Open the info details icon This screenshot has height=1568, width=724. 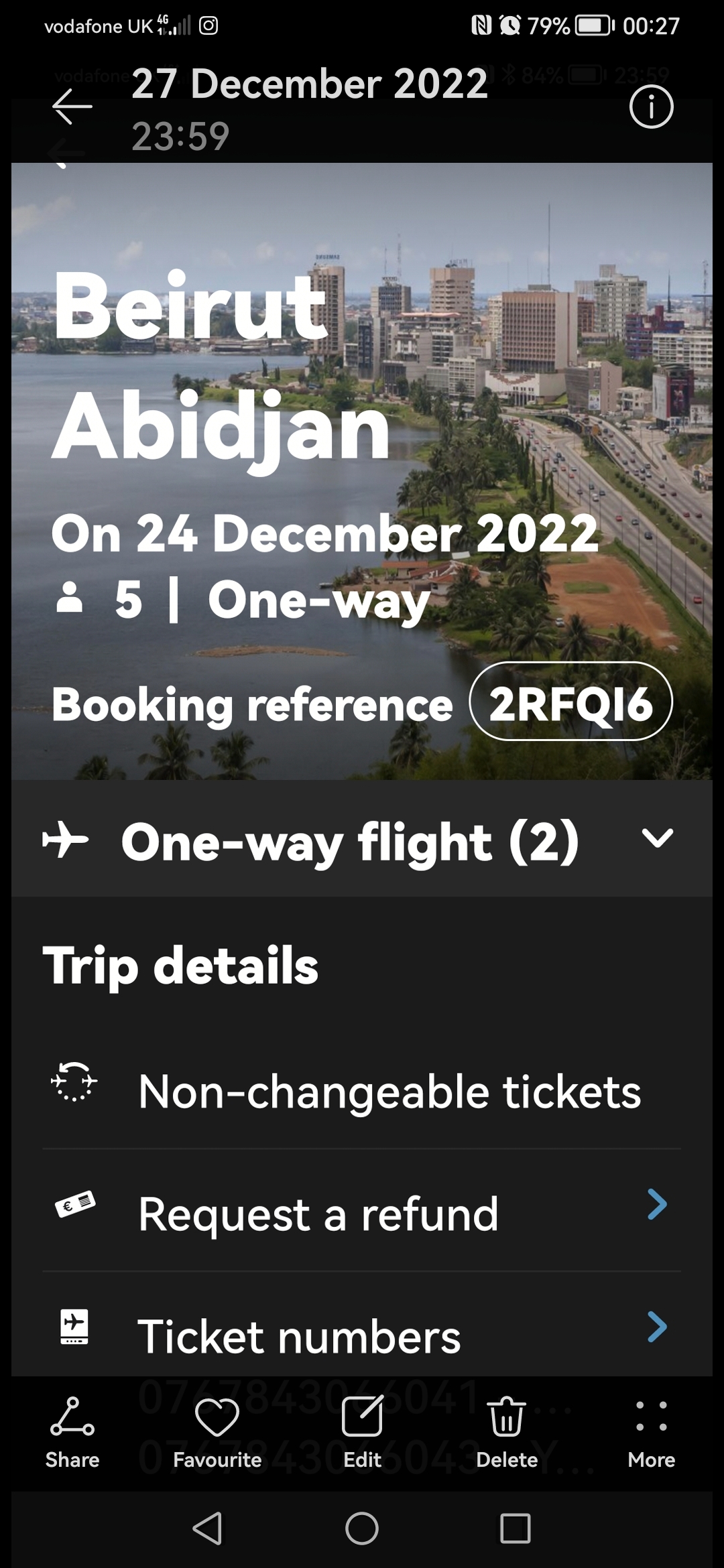click(651, 107)
